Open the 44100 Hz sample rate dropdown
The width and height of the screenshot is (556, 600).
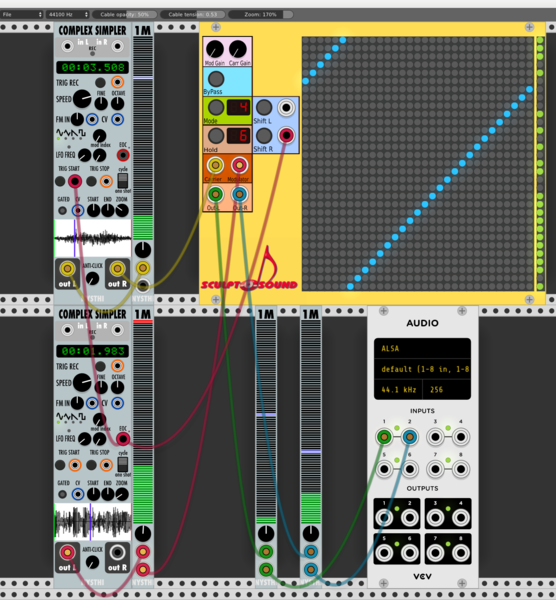(67, 15)
